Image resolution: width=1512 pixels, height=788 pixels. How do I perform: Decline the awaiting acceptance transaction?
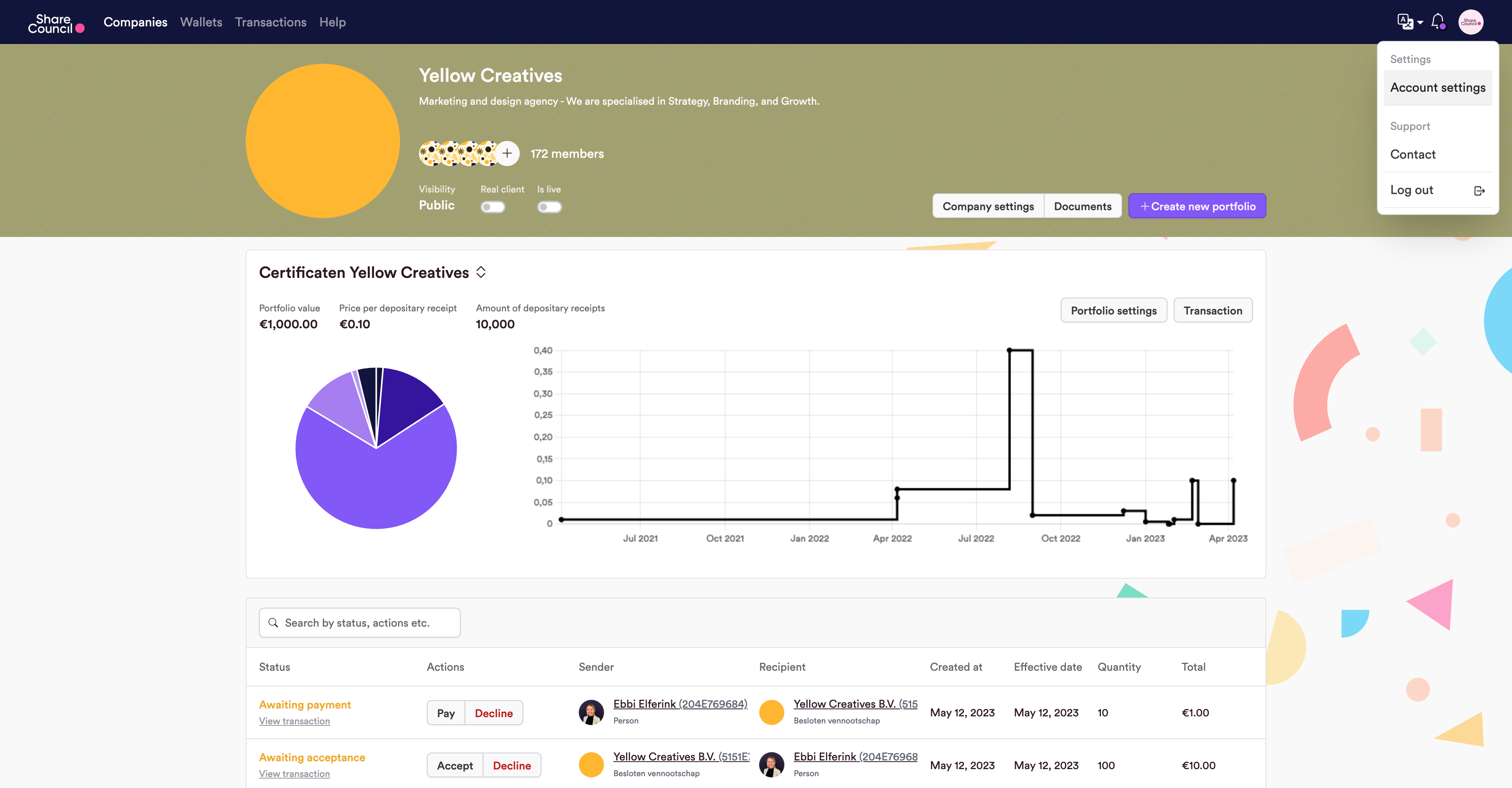(x=512, y=765)
